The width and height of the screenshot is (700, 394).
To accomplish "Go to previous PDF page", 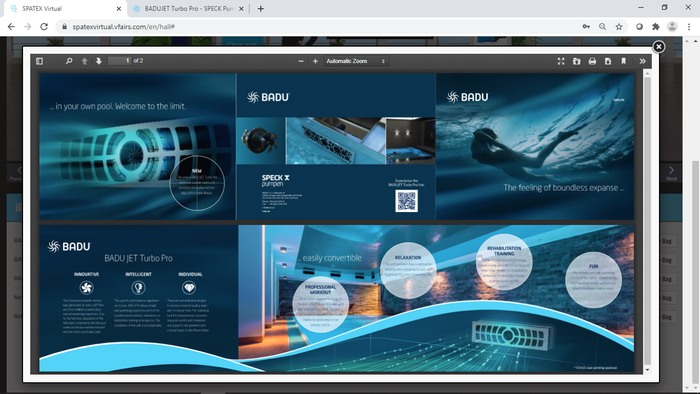I will click(x=84, y=61).
